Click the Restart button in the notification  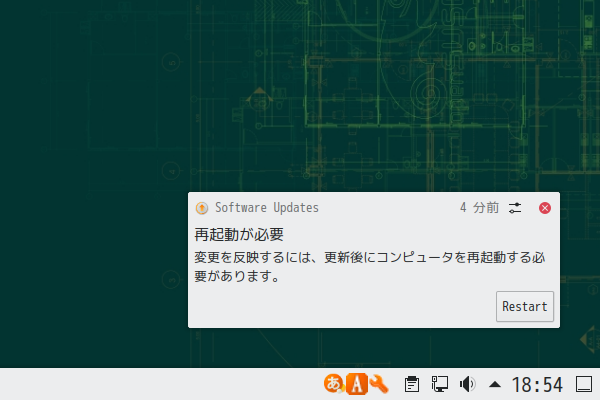pyautogui.click(x=525, y=306)
